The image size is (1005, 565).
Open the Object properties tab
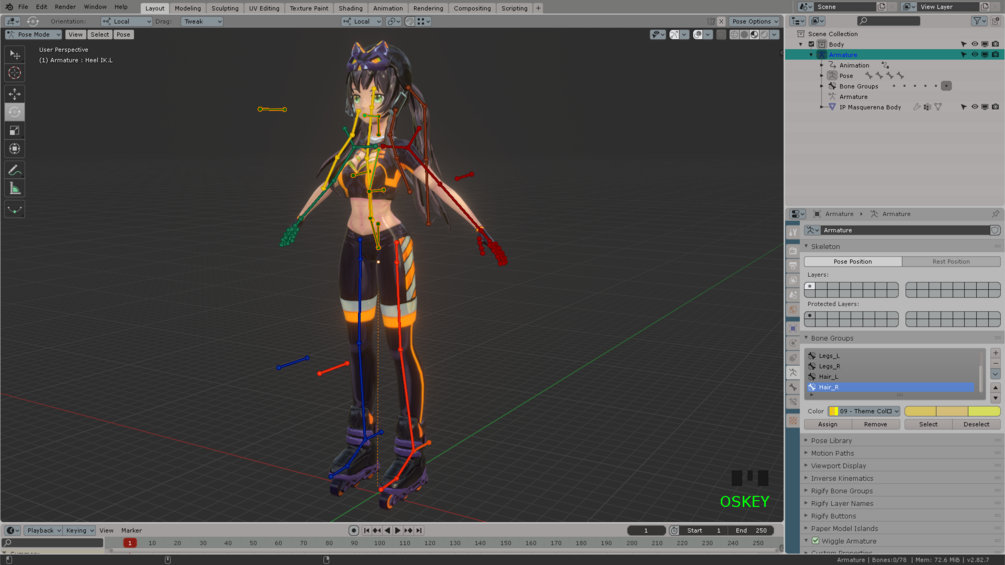(x=793, y=328)
